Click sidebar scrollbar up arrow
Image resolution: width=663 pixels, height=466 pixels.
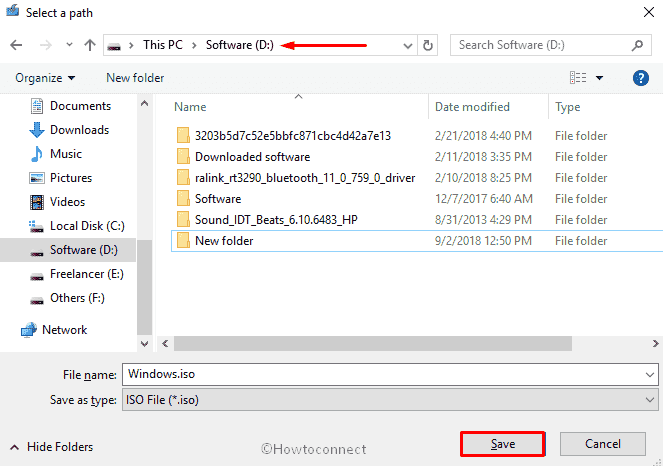(145, 103)
